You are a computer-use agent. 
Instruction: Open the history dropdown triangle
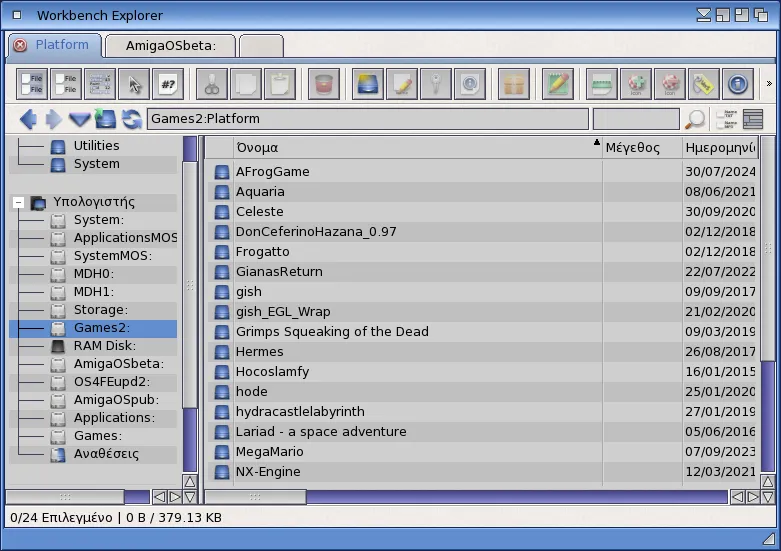click(79, 120)
